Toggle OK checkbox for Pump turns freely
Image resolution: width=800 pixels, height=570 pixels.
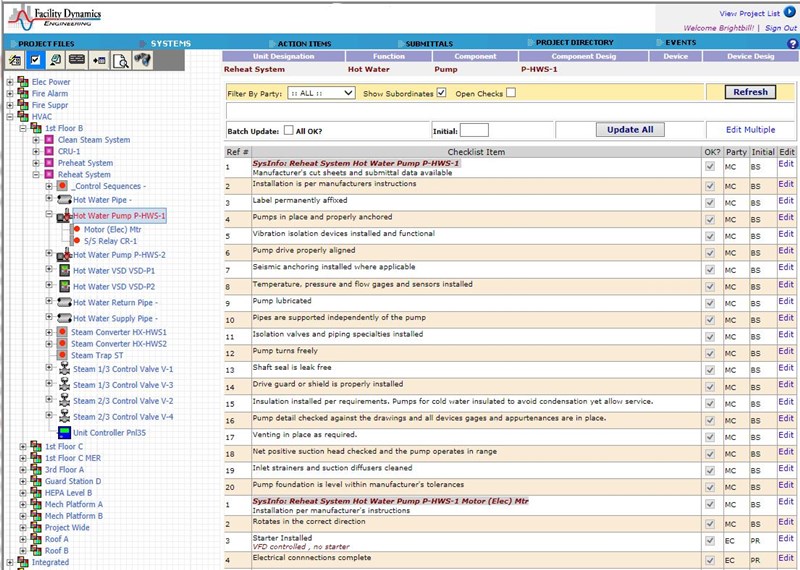710,353
